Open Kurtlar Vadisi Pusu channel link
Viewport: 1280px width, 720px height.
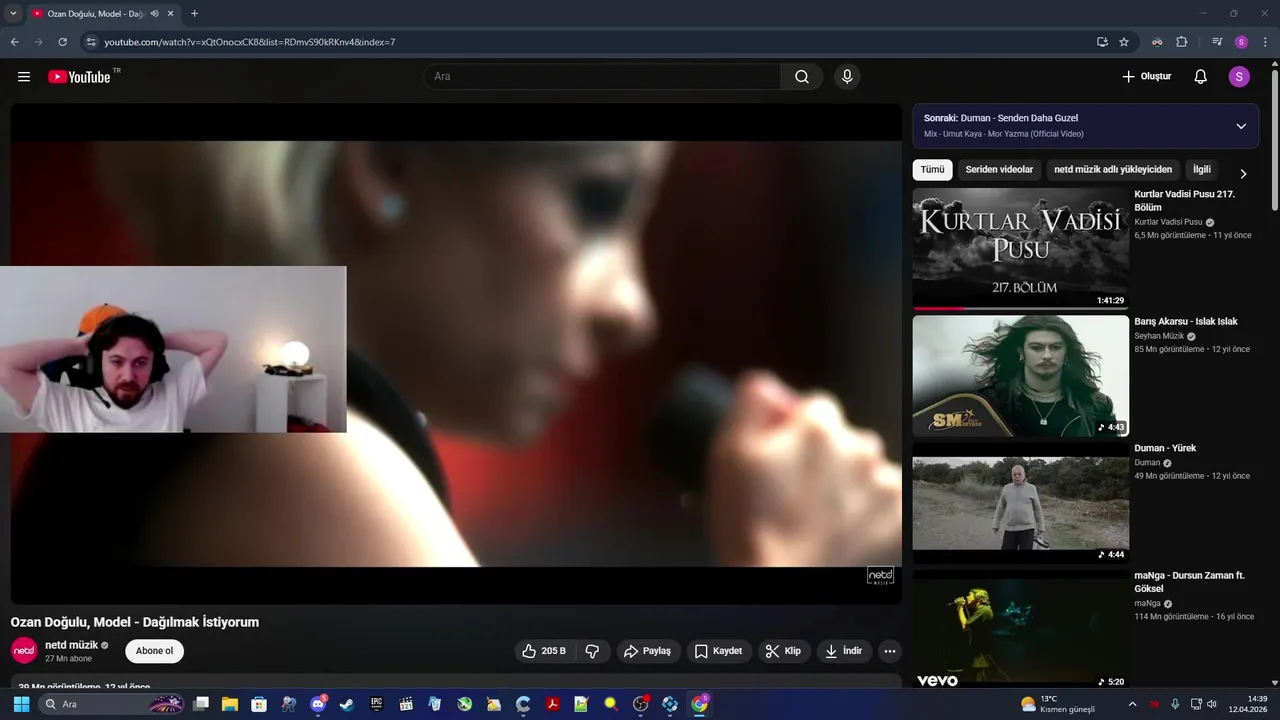pyautogui.click(x=1168, y=222)
